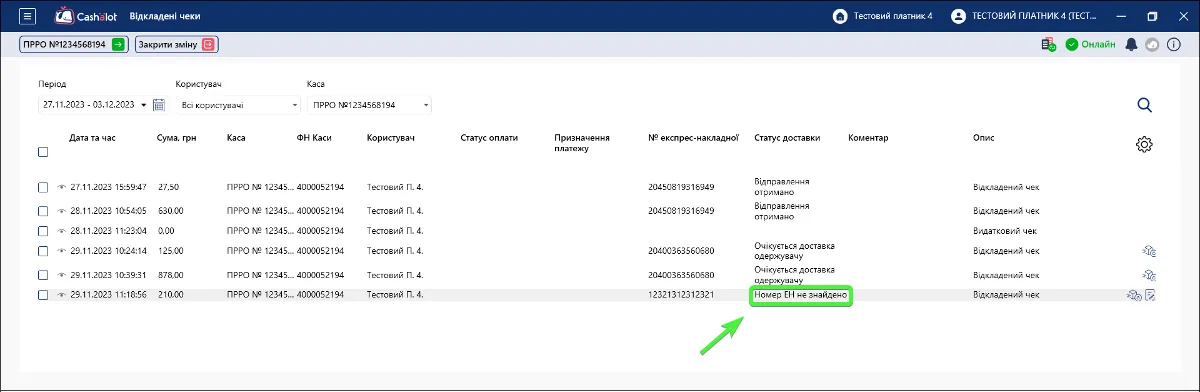Image resolution: width=1200 pixels, height=392 pixels.
Task: View receipt via eye icon, 27.11.2023 15:59:47
Action: pos(62,187)
